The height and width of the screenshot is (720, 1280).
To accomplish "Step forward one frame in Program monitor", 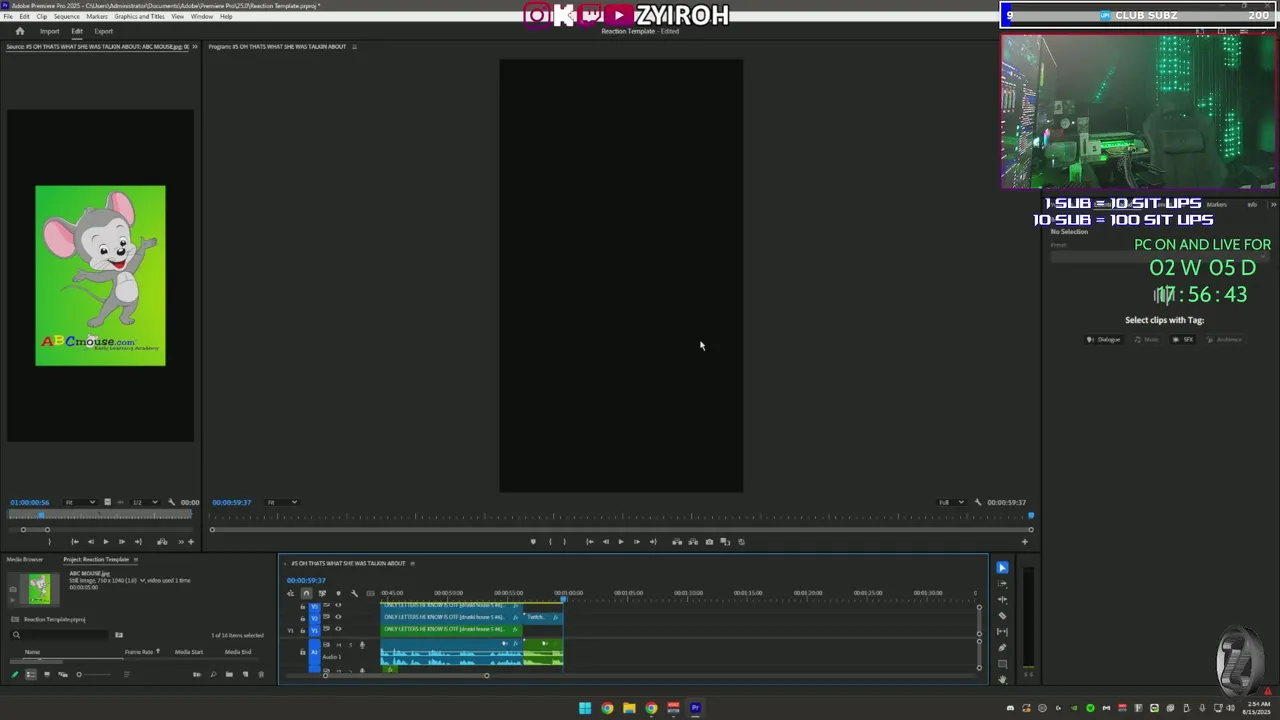I will point(637,542).
